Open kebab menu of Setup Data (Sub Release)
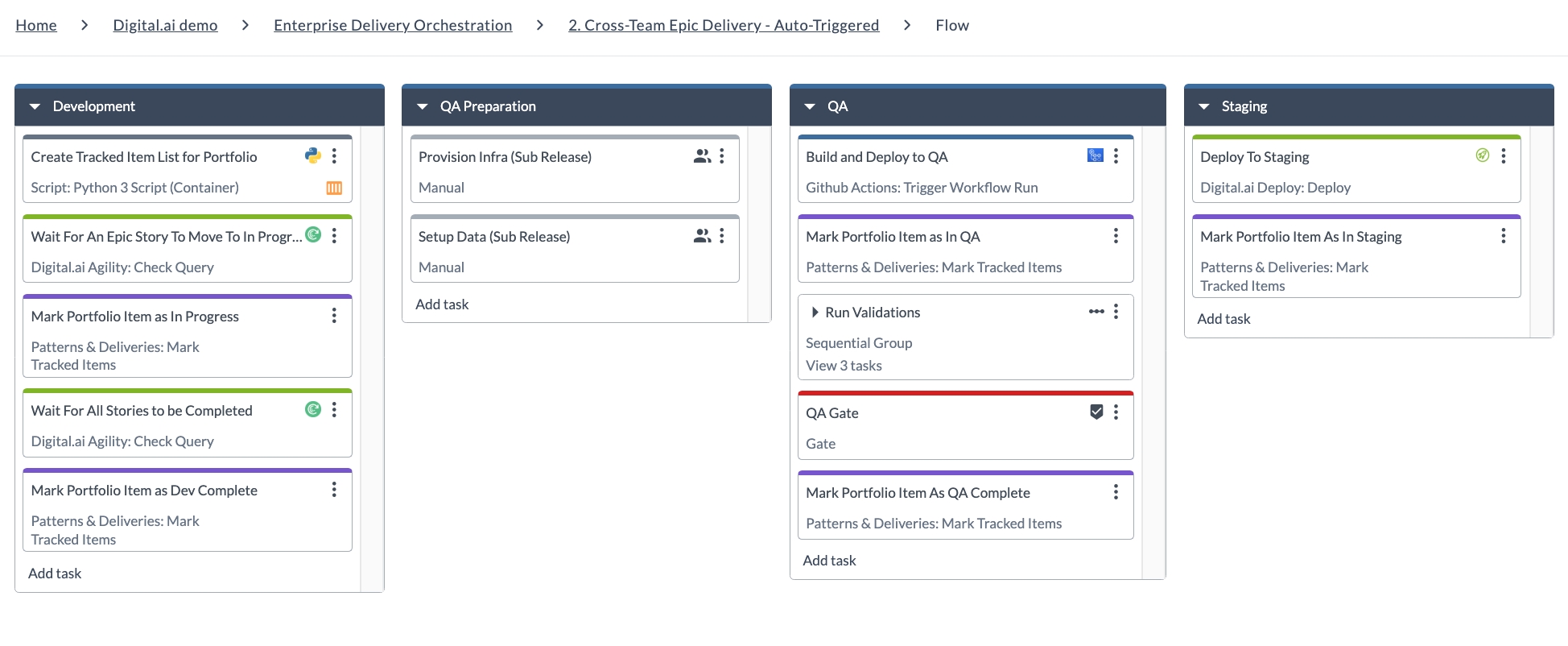 (x=722, y=236)
